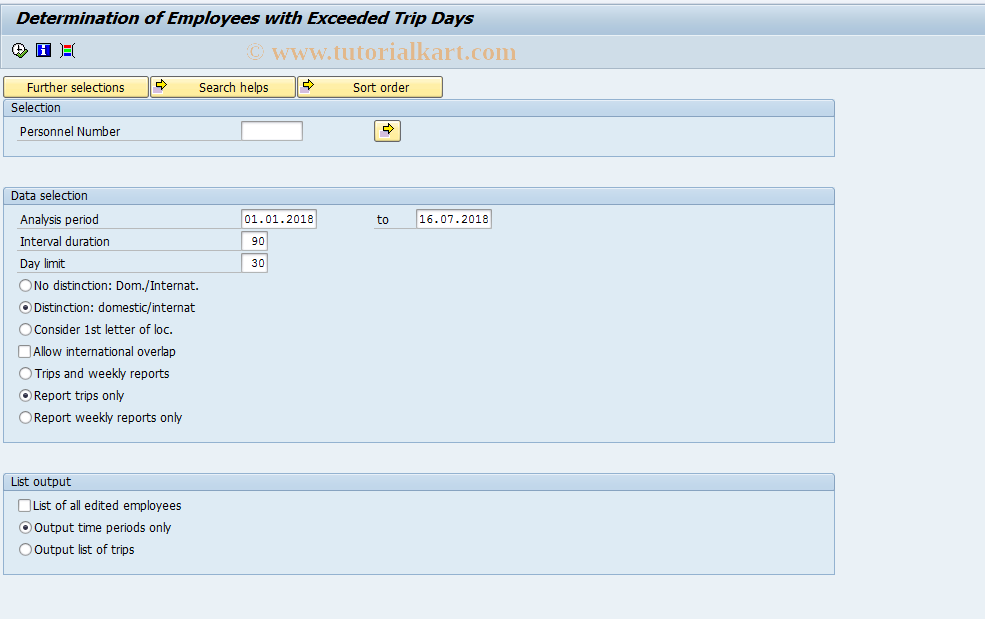Select Consider 1st letter of loc.

(25, 330)
